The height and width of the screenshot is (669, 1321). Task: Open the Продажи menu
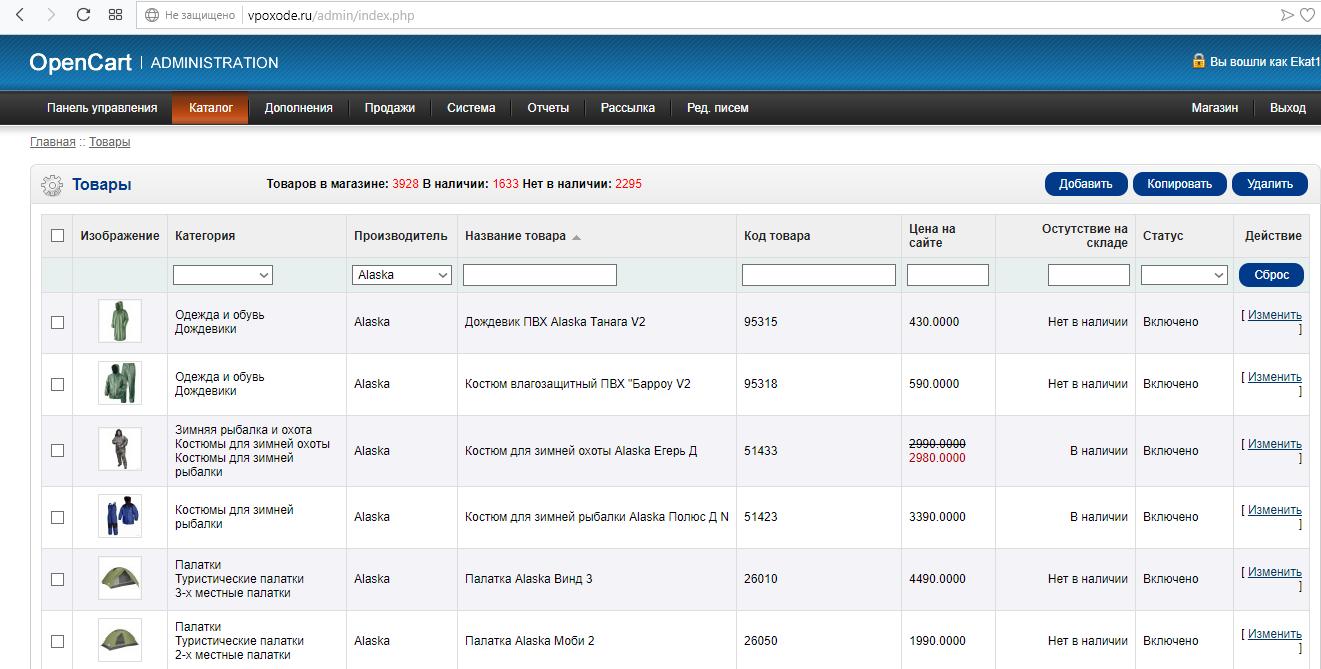coord(390,108)
